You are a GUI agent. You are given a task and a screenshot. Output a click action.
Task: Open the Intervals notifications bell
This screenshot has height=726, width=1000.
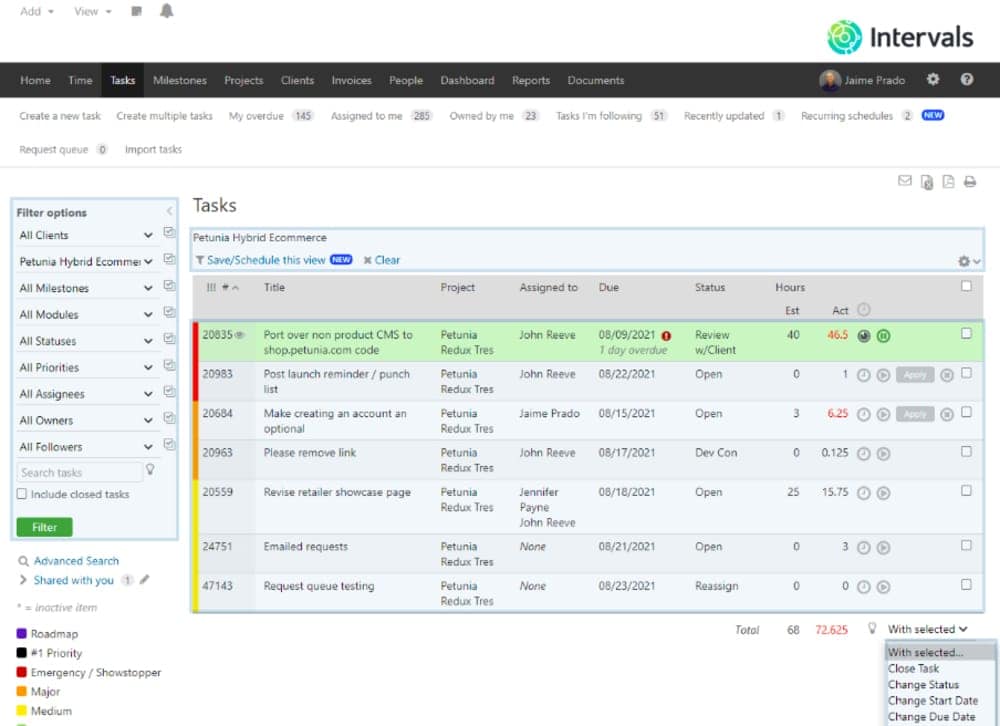click(x=167, y=11)
